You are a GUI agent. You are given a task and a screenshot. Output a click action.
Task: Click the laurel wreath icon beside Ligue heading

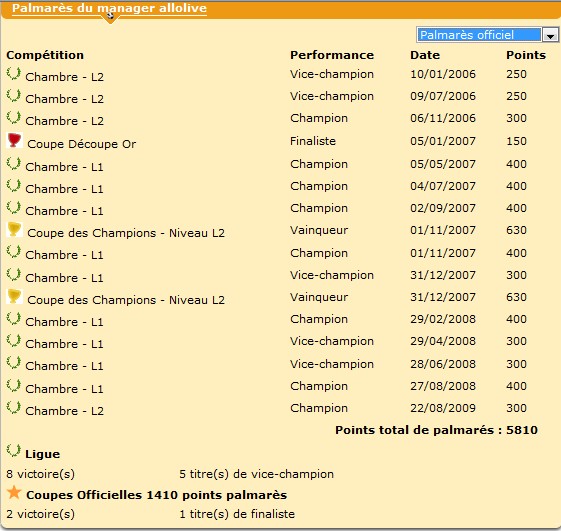14,450
